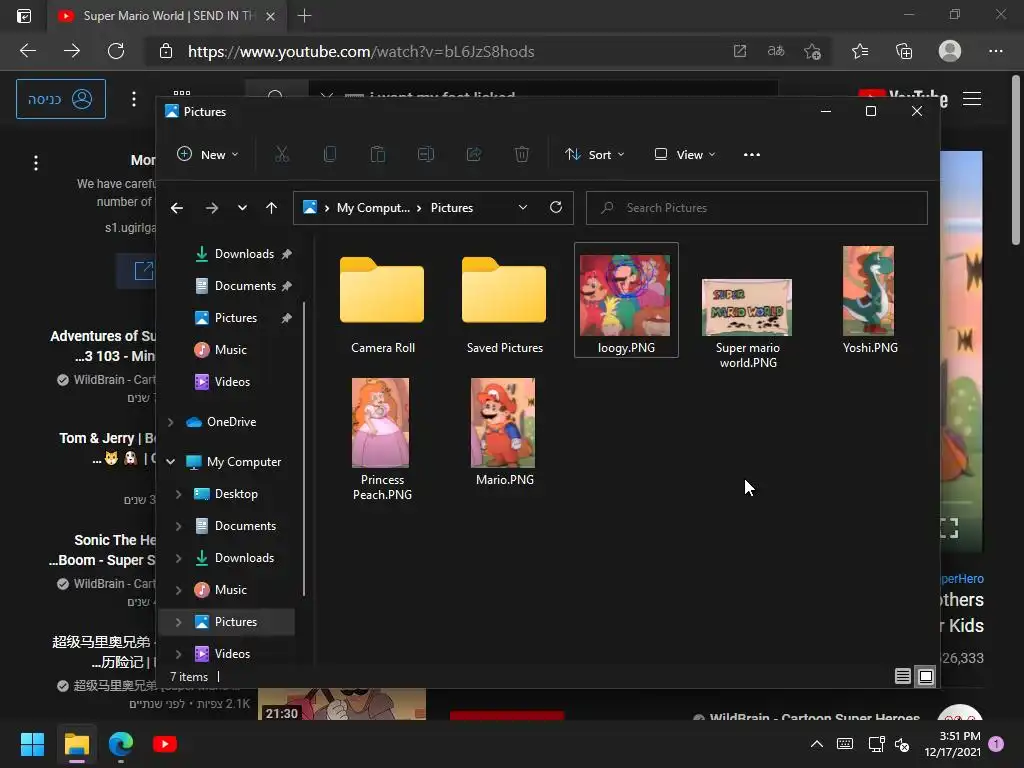
Task: Select the Yoshi.PNG file
Action: [870, 300]
